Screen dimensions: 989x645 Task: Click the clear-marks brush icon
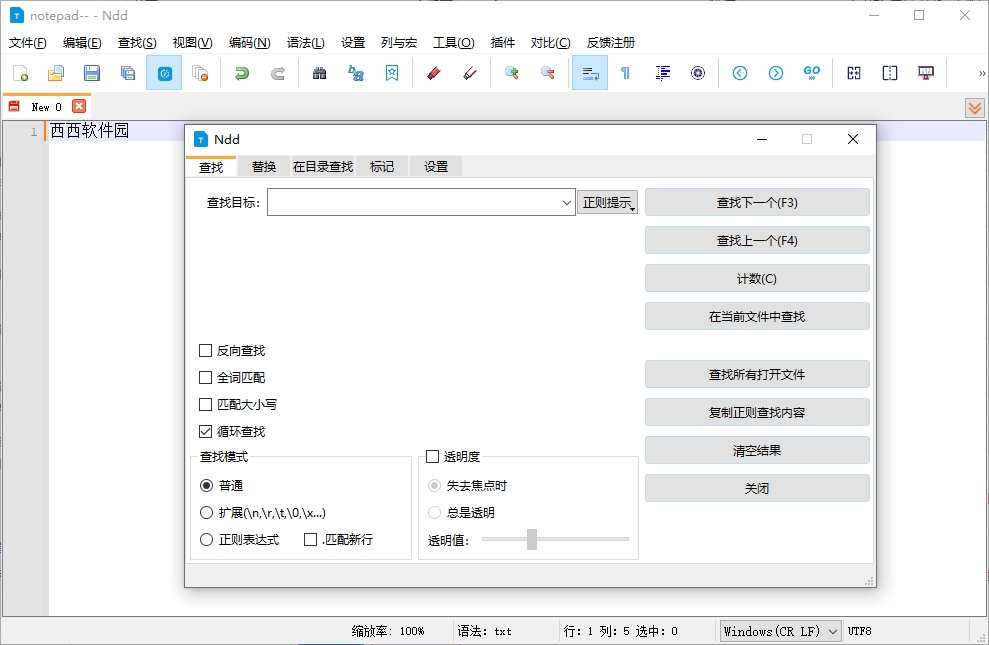[x=469, y=73]
